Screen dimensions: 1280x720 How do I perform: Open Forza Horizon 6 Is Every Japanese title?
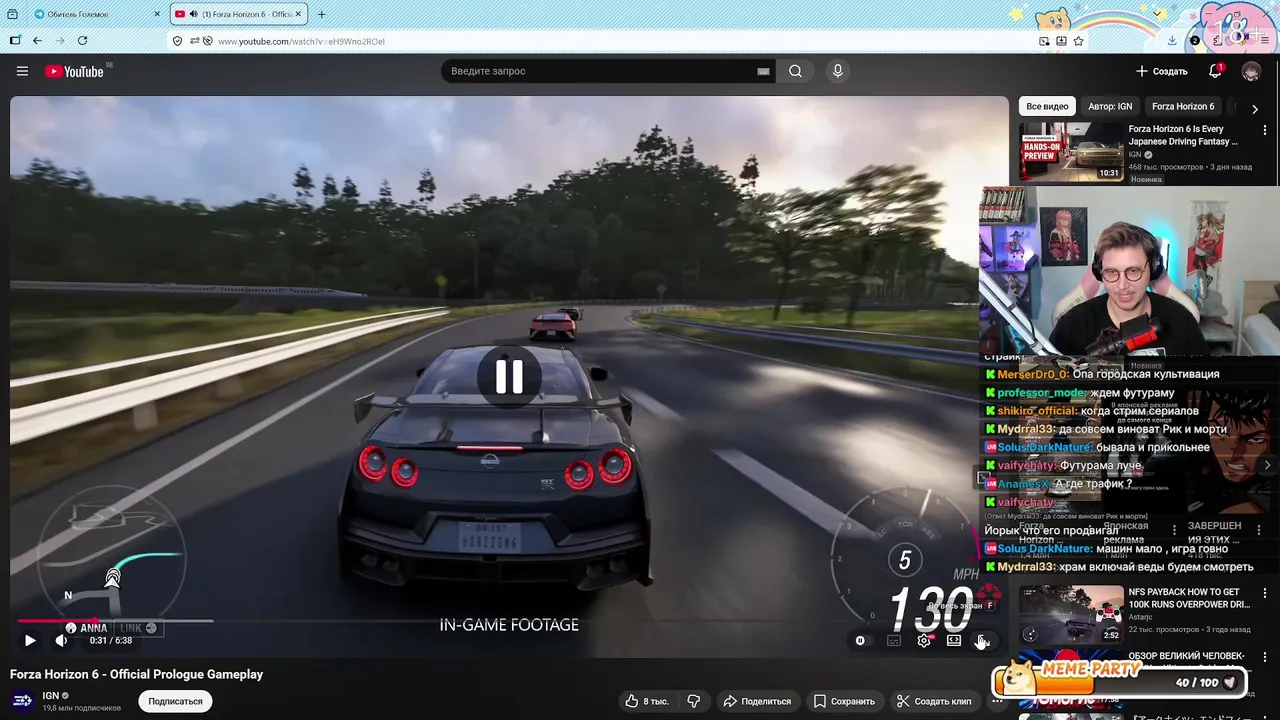pos(1183,135)
